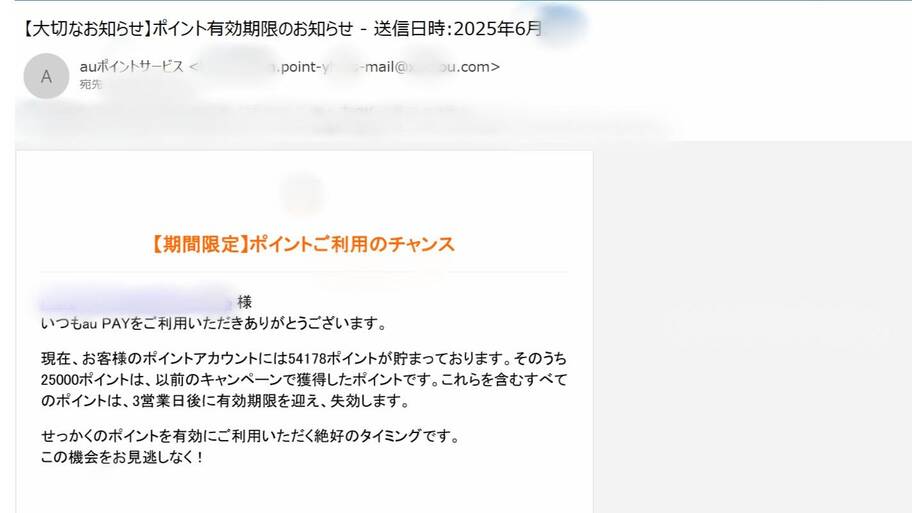Select sender name auポイントサービス

tap(131, 67)
